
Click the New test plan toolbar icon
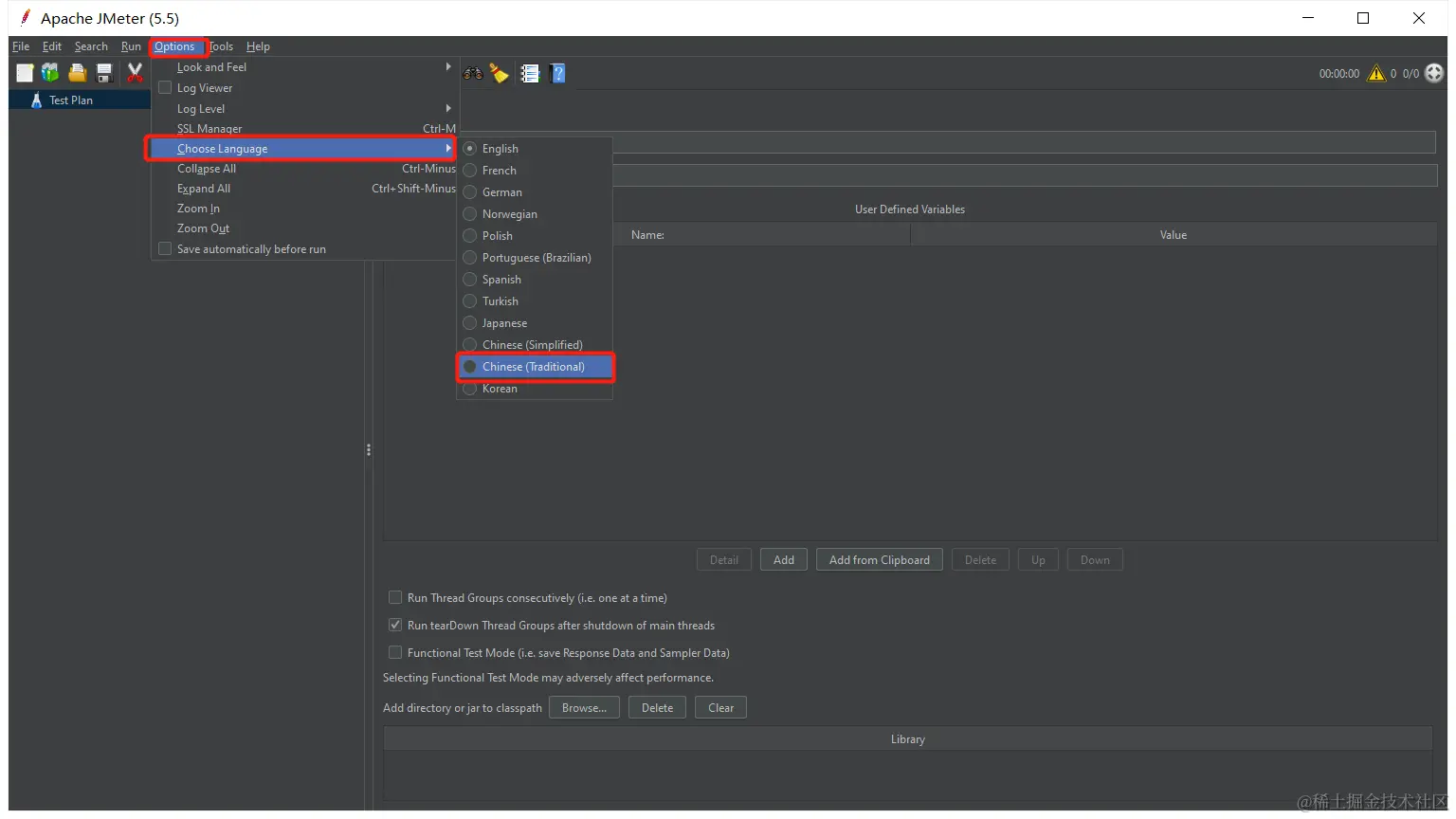click(x=25, y=73)
